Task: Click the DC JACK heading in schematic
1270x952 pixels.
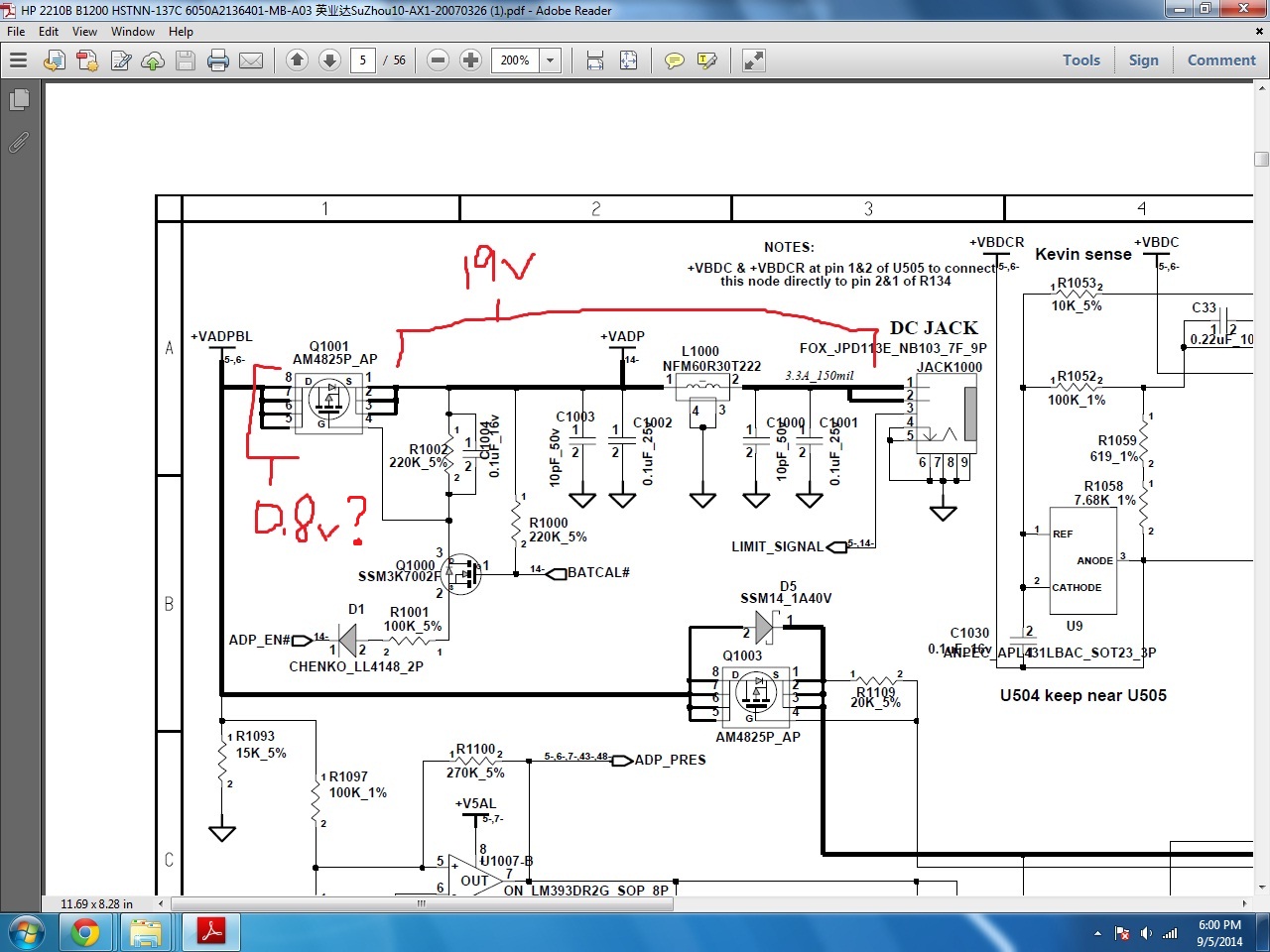Action: tap(934, 328)
